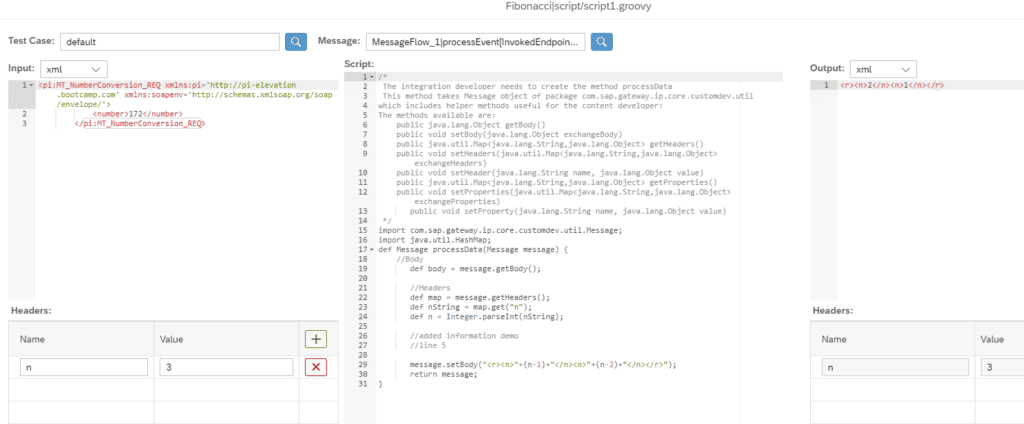The image size is (1024, 424).
Task: Focus the Message MessageFlow_1 input field
Action: pyautogui.click(x=475, y=41)
